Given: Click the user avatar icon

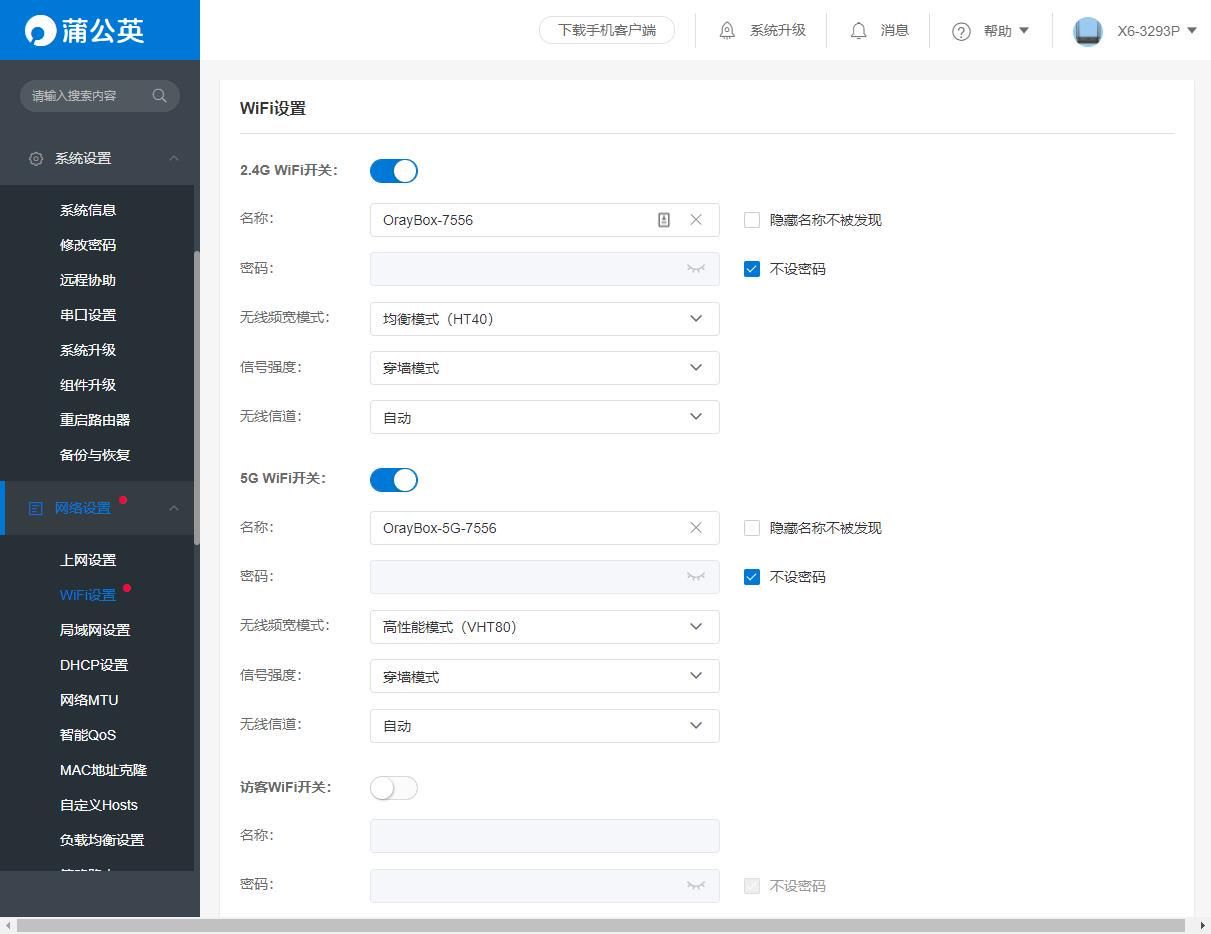Looking at the screenshot, I should coord(1087,31).
